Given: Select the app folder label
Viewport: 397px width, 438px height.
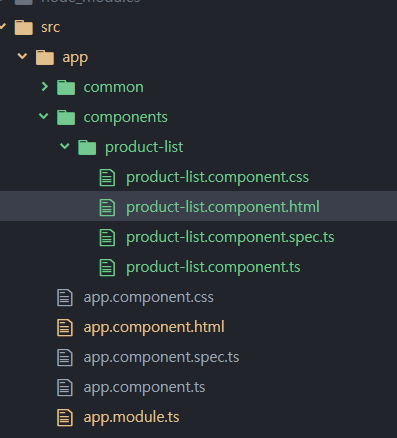Looking at the screenshot, I should click(x=75, y=58).
